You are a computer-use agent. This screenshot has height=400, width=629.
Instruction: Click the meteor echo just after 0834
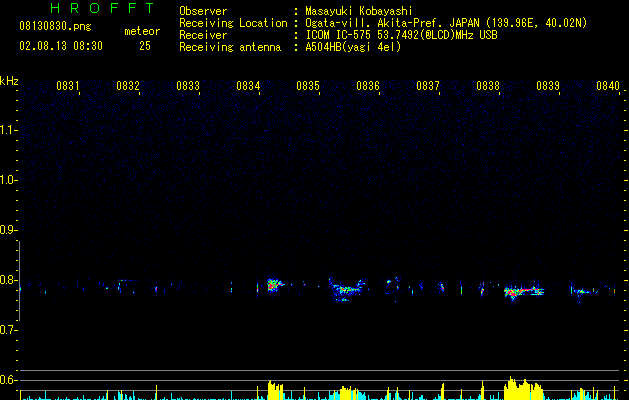pyautogui.click(x=275, y=285)
